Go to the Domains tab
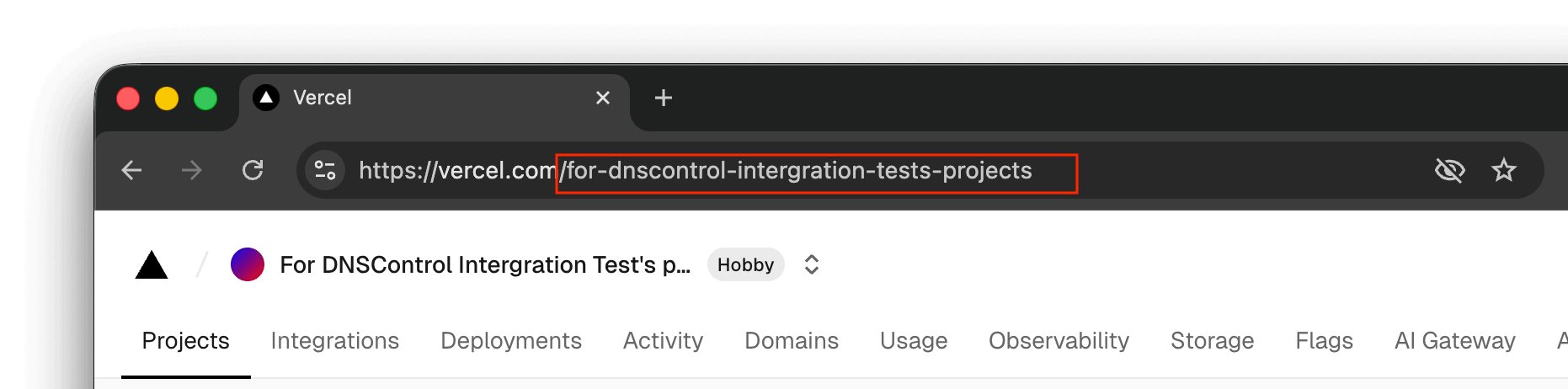1568x389 pixels. tap(792, 341)
